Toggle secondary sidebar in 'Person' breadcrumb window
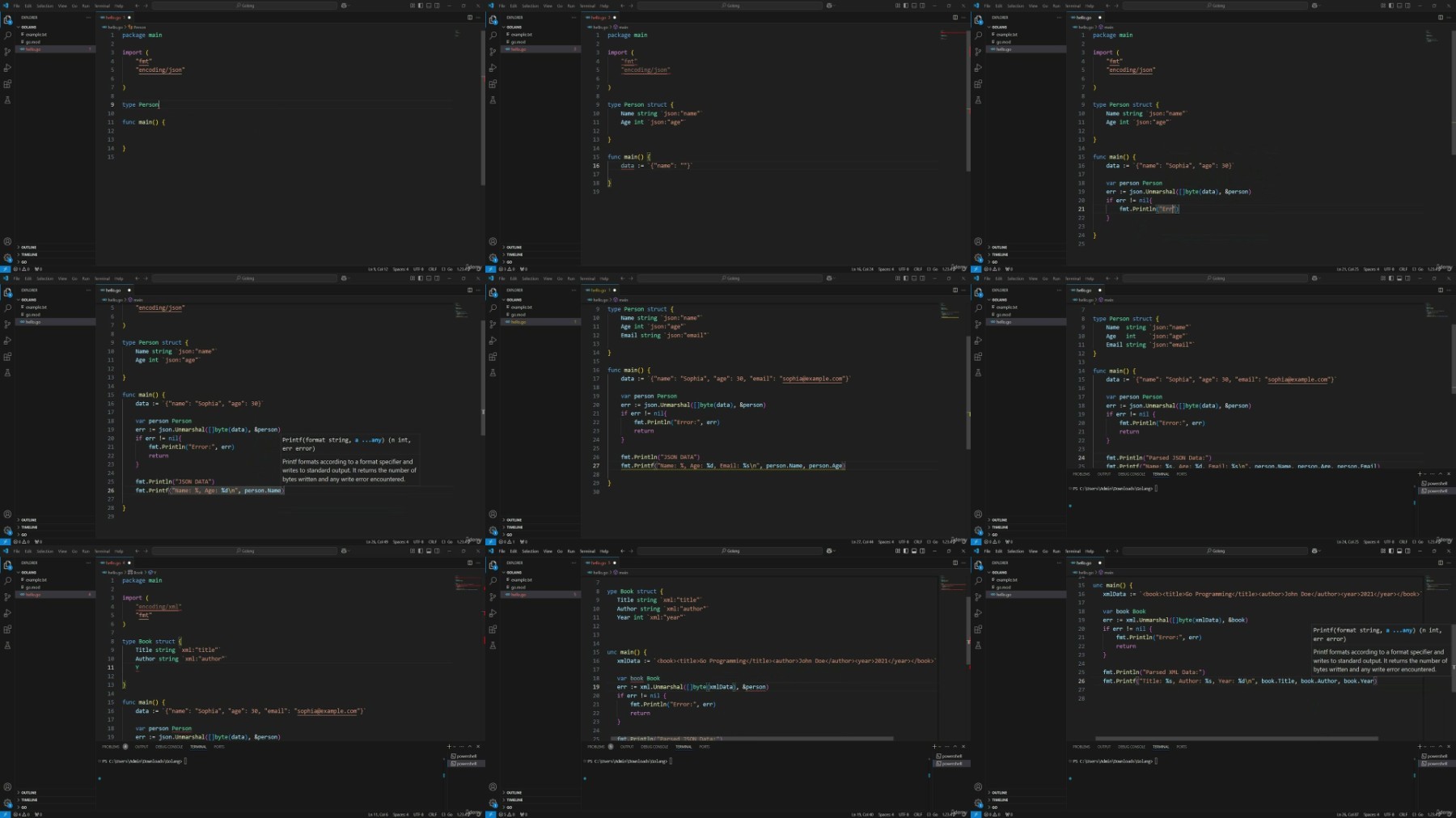This screenshot has height=818, width=1456. (x=437, y=6)
